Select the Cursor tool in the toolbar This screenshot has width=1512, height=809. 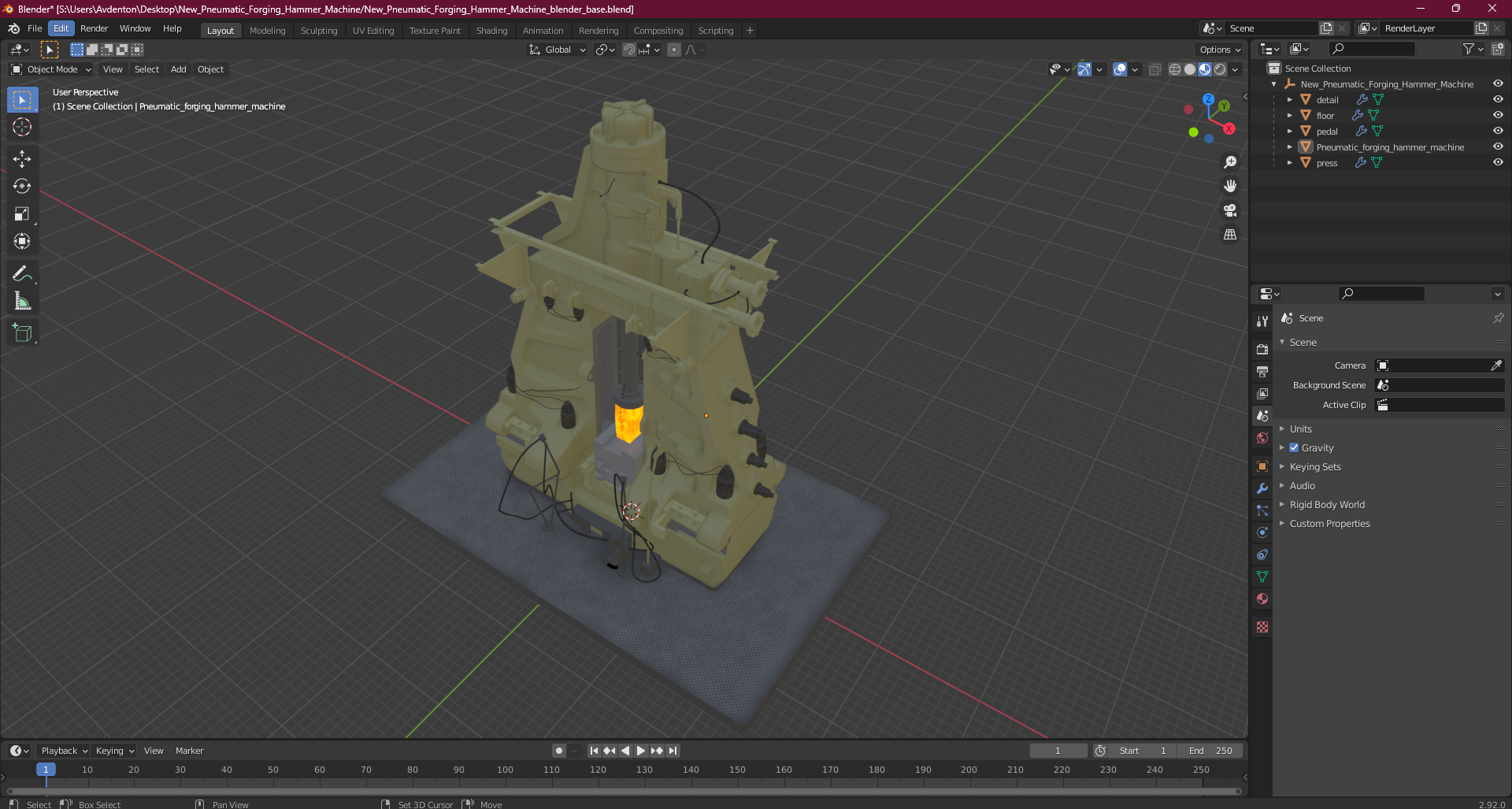pos(22,127)
